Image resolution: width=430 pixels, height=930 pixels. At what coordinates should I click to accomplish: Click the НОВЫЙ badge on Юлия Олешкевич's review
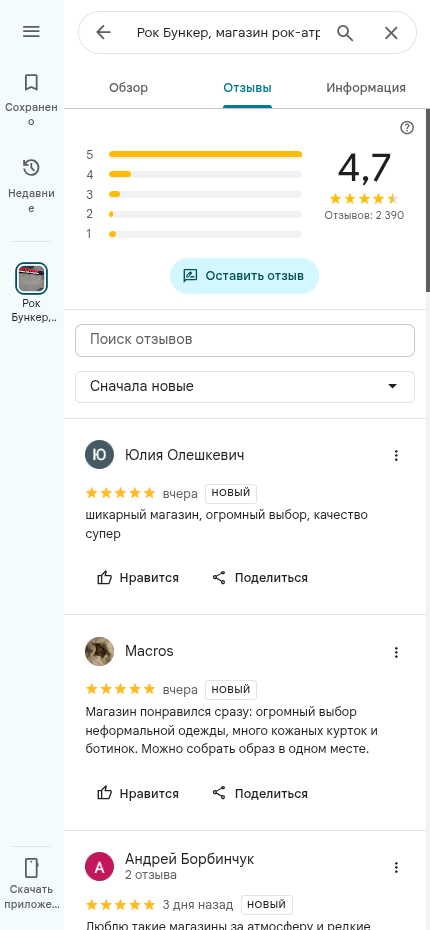(231, 493)
